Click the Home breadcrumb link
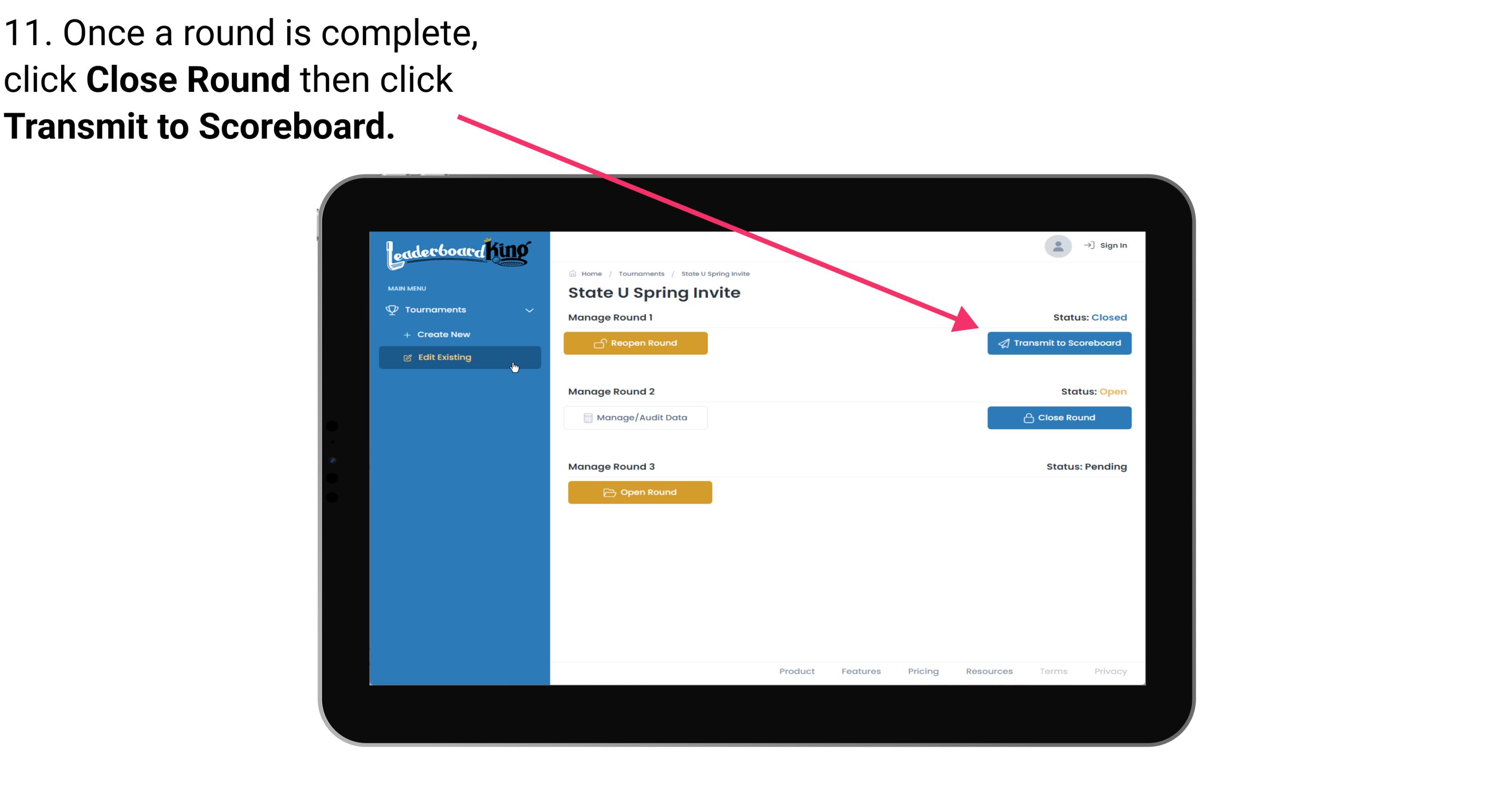Screen dimensions: 1510x812 591,272
